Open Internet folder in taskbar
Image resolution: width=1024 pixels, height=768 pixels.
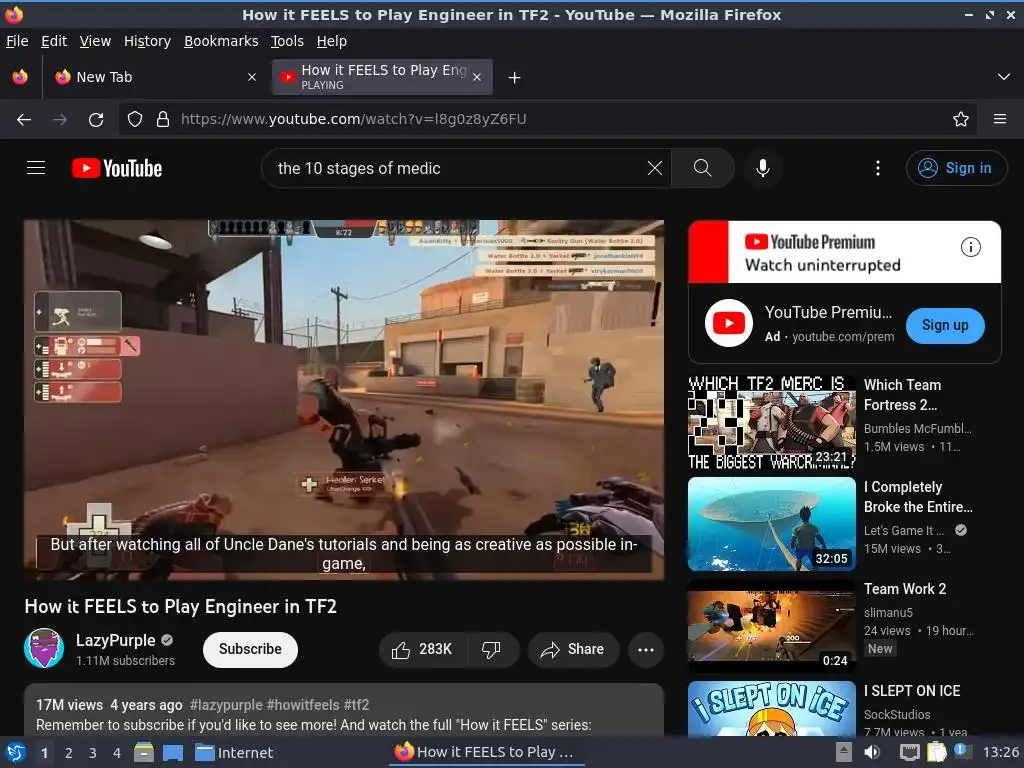[234, 753]
